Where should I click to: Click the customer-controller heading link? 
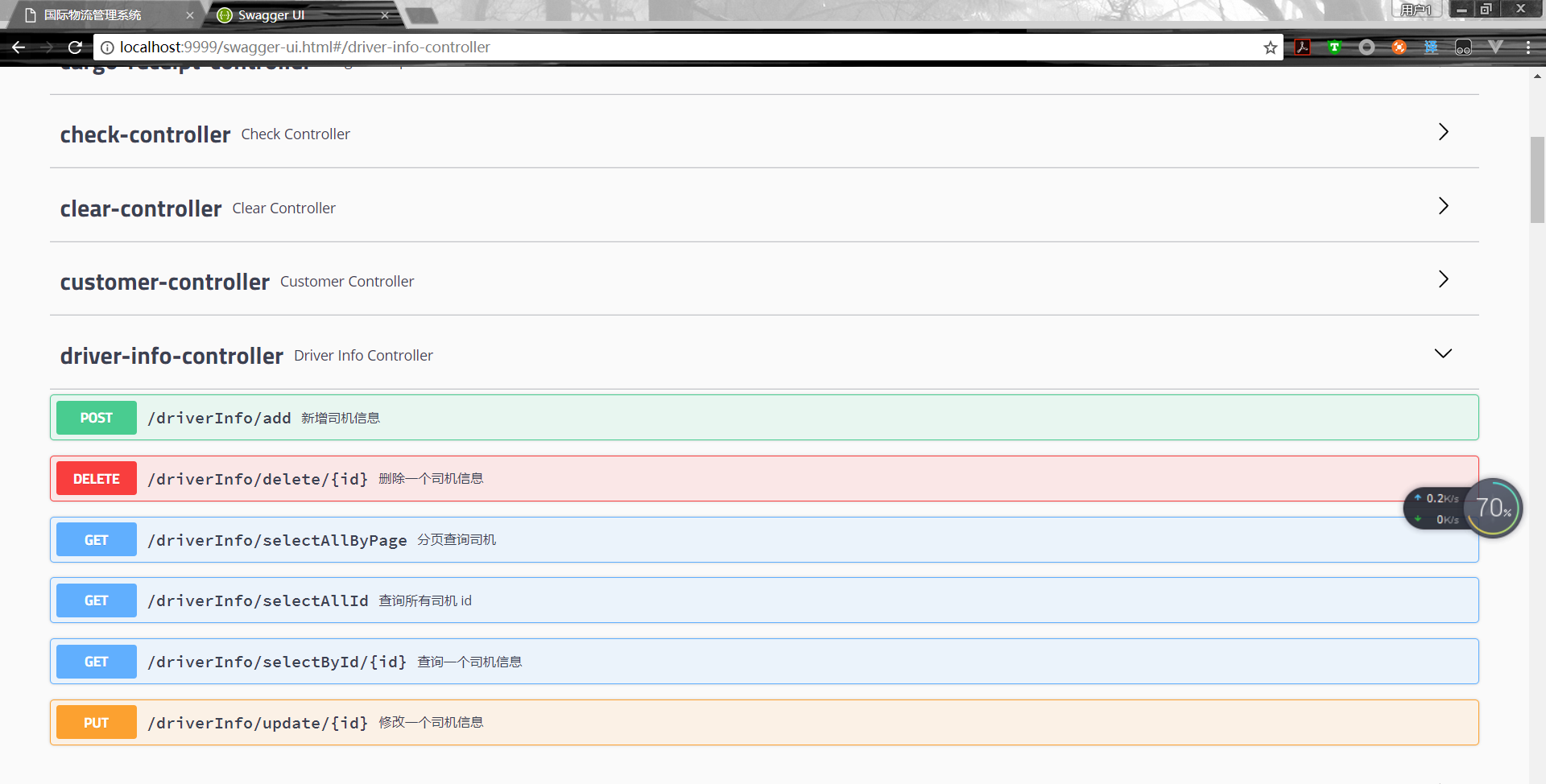[164, 282]
